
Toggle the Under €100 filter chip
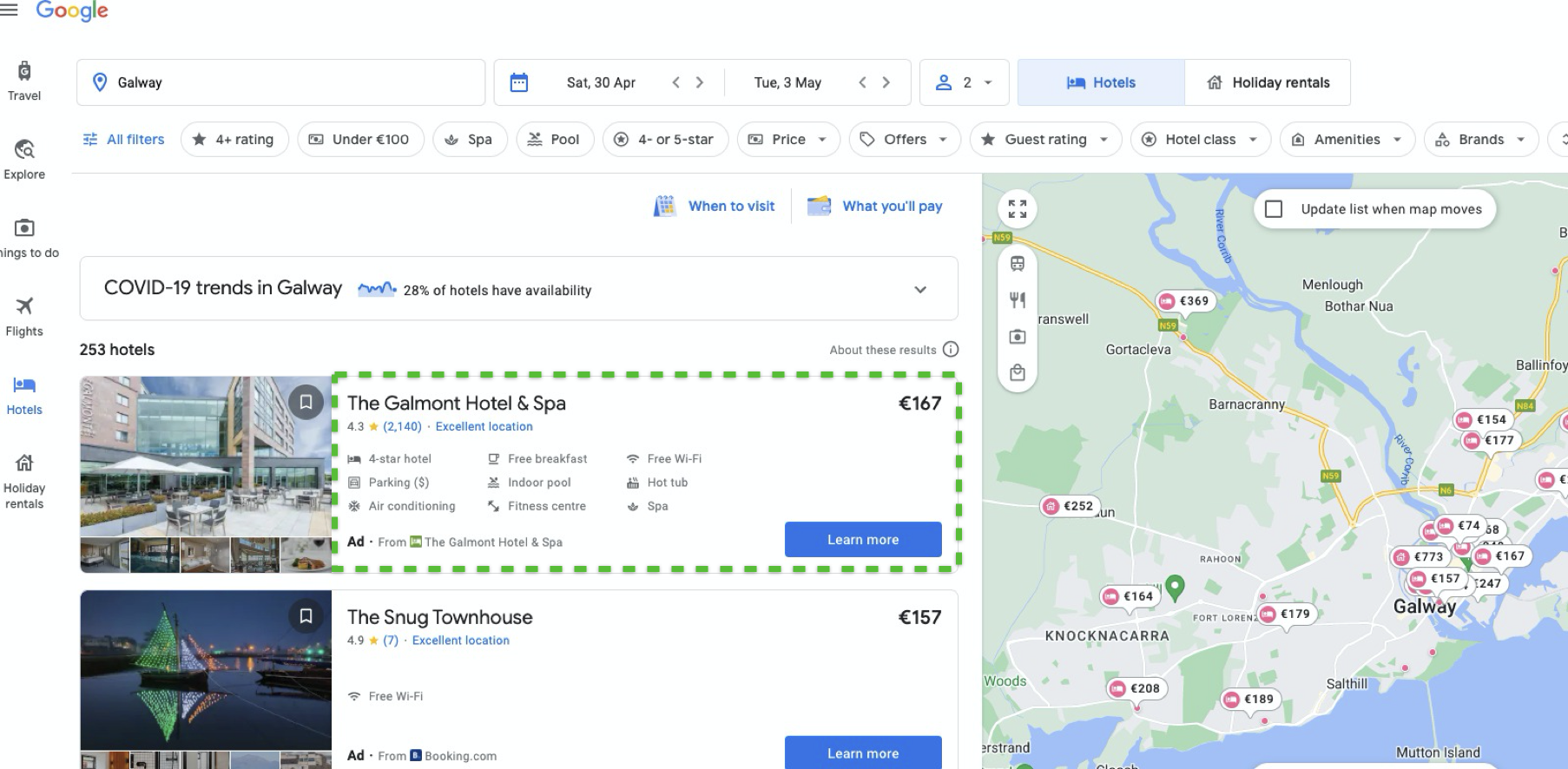(360, 139)
